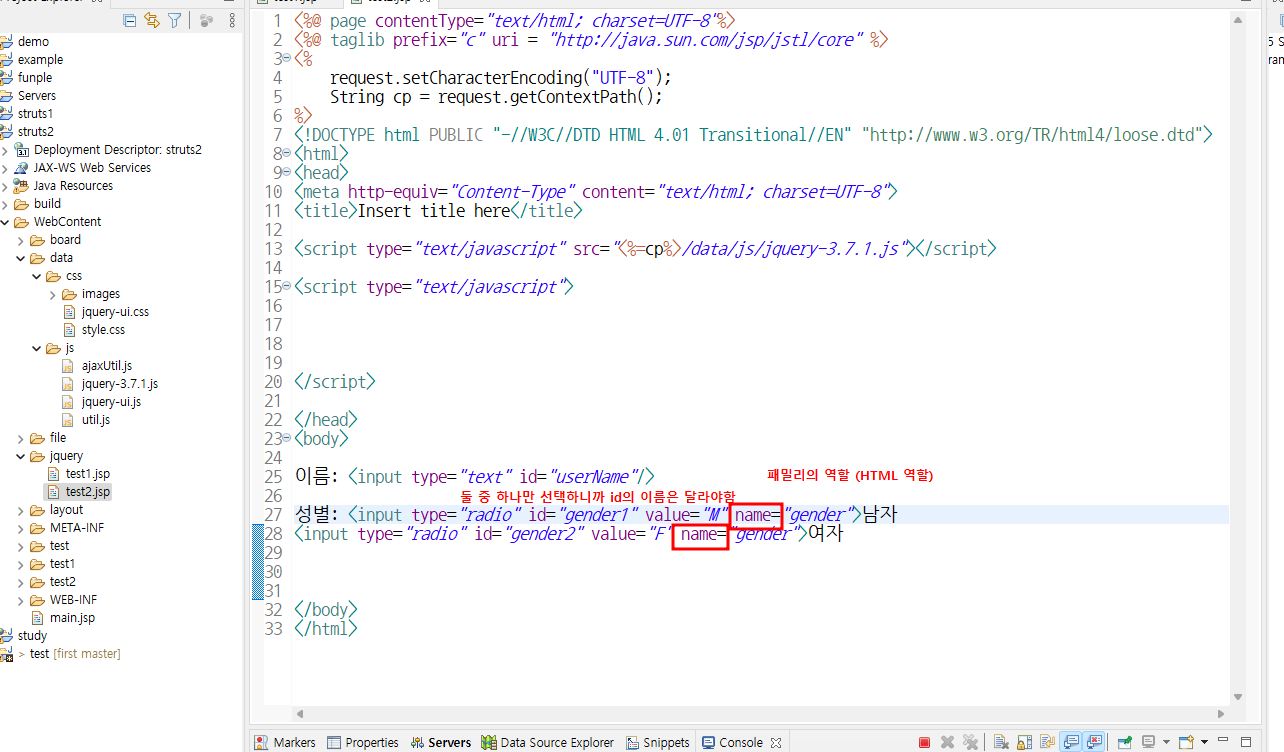Remove all terminated launches (double X)
This screenshot has width=1284, height=752.
[970, 742]
